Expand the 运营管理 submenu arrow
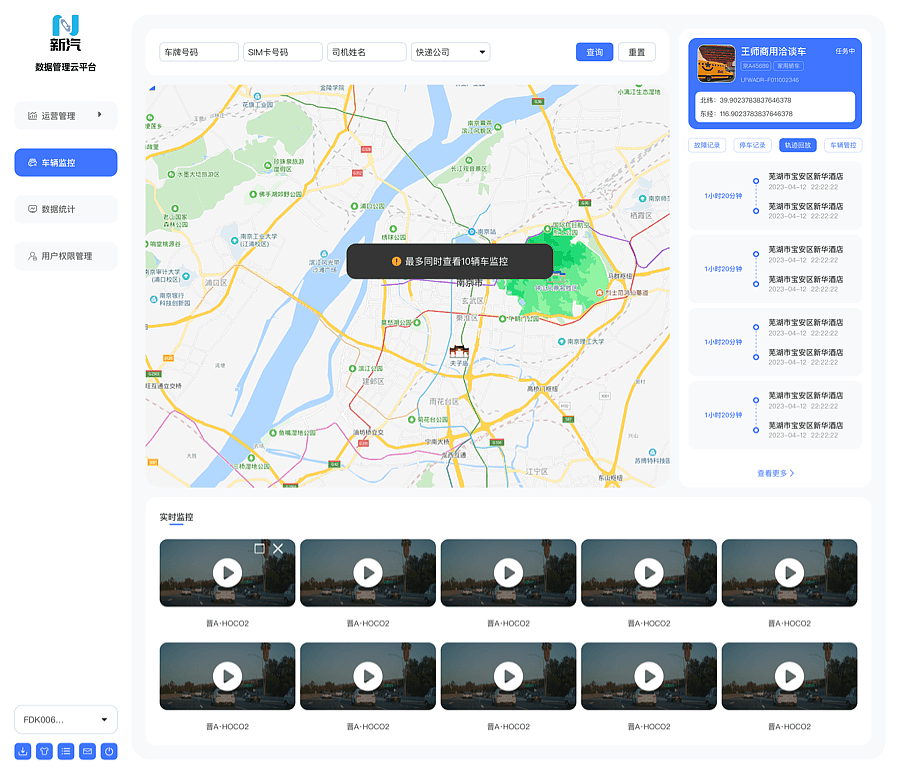This screenshot has width=900, height=775. pyautogui.click(x=100, y=115)
